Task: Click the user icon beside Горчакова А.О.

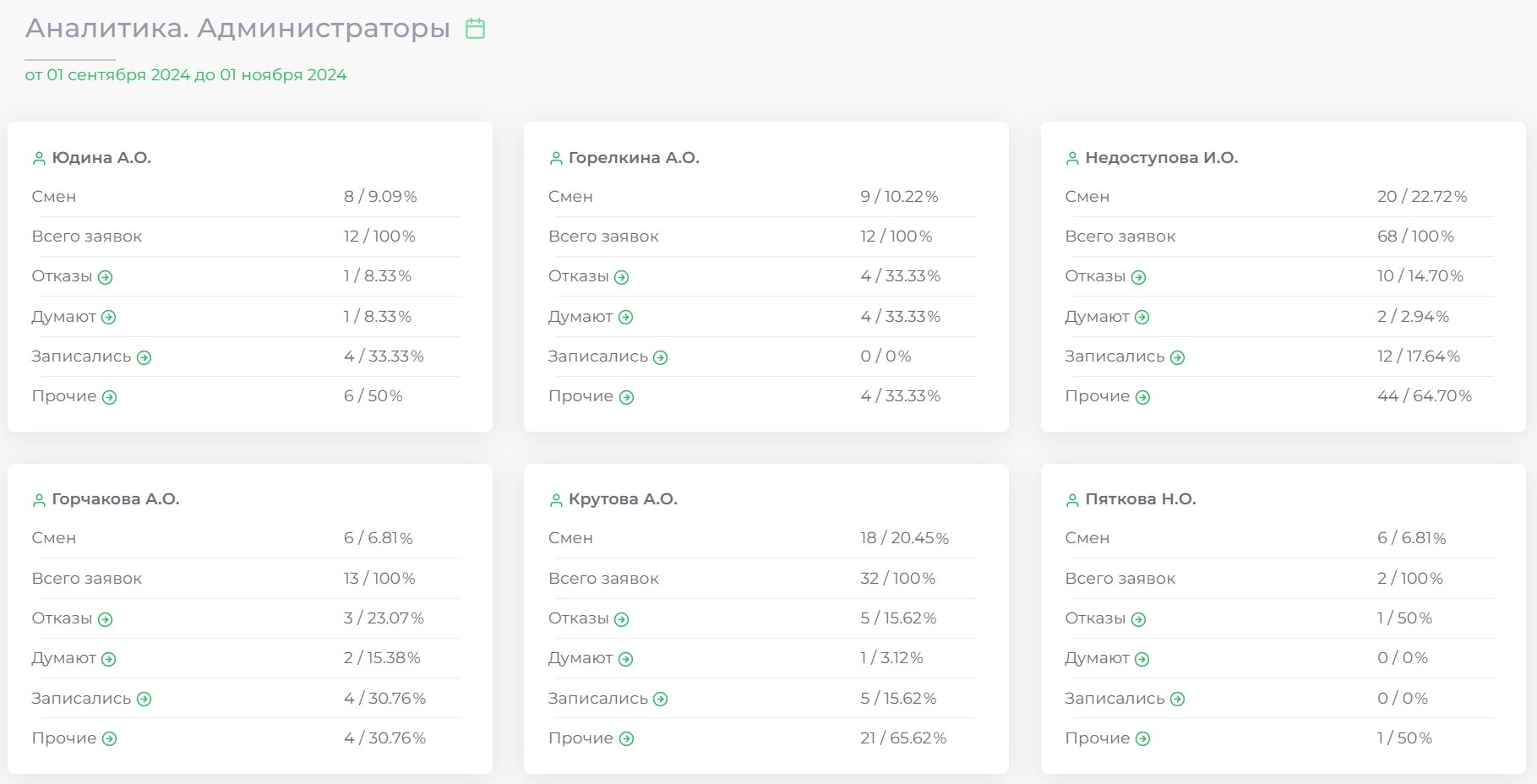Action: pos(39,500)
